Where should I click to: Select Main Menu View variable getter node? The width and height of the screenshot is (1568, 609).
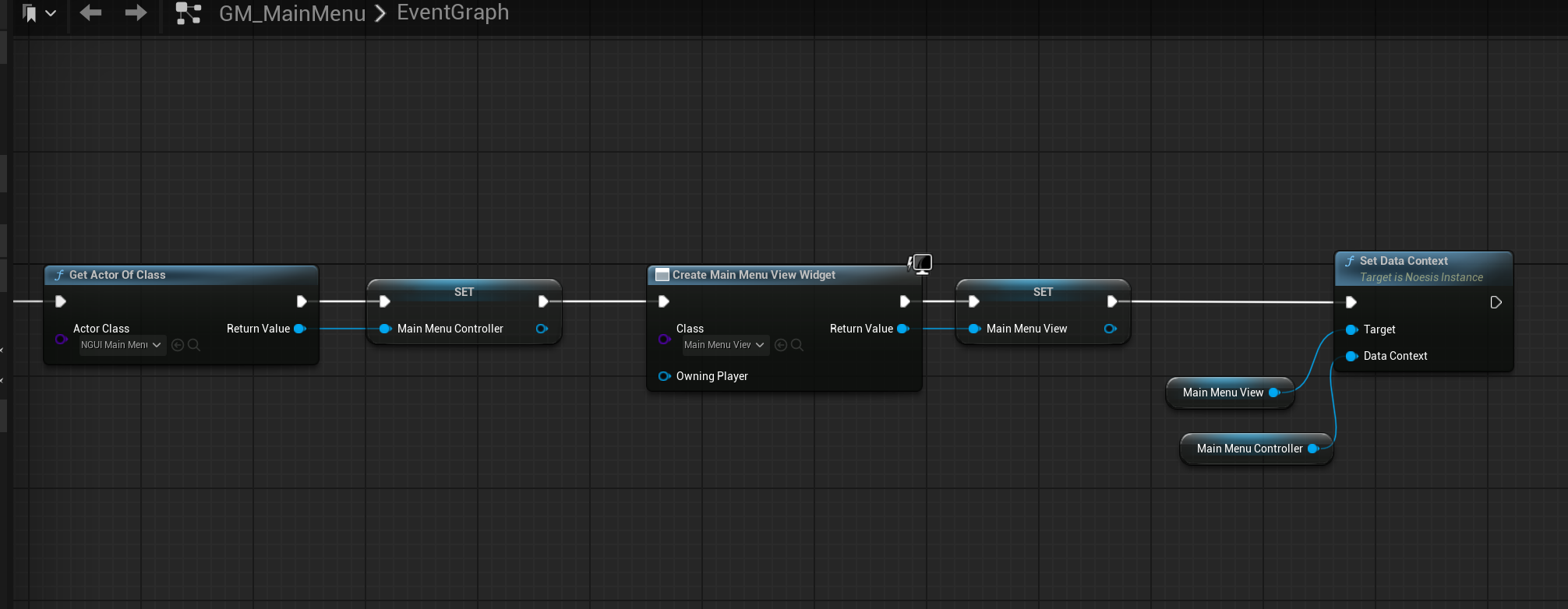click(x=1230, y=393)
